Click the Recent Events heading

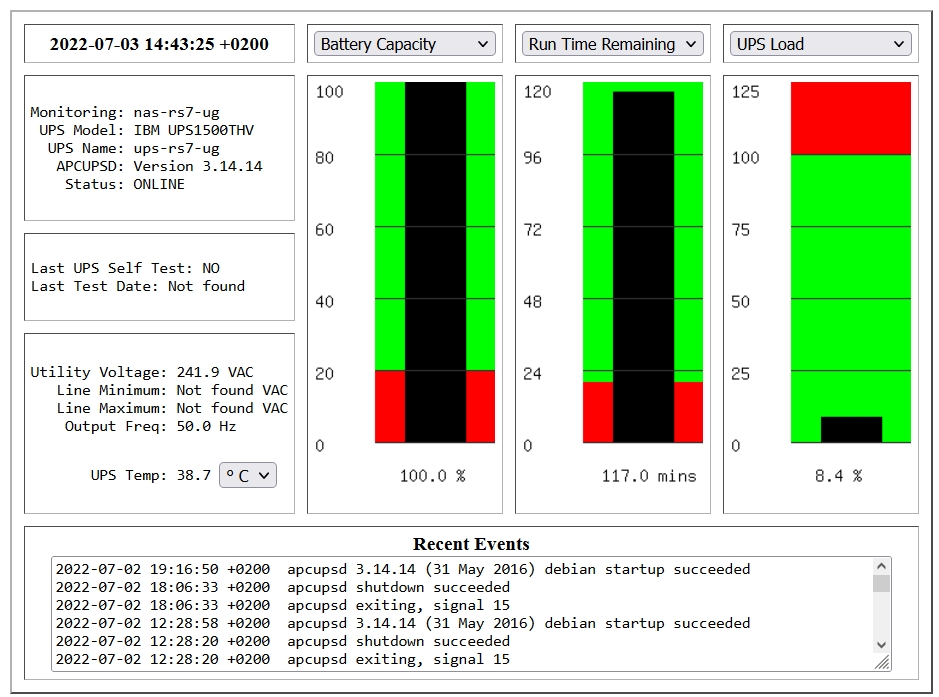coord(469,544)
